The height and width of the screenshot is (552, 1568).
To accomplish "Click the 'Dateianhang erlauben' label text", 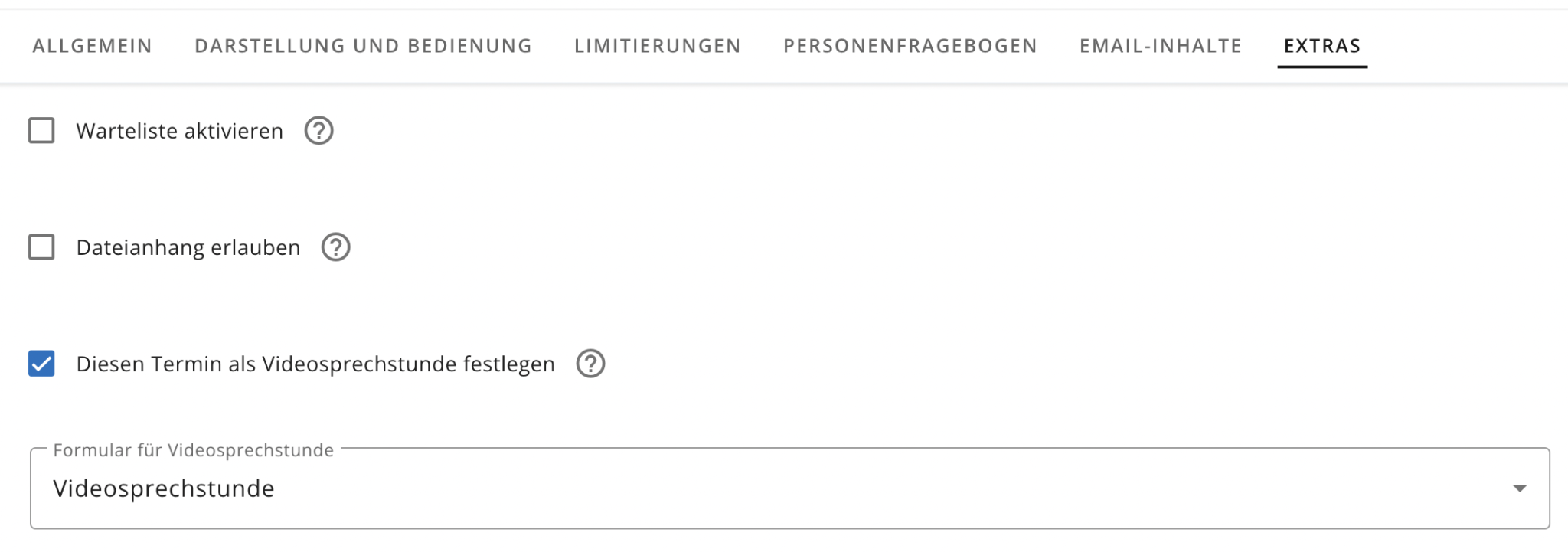I will (188, 247).
